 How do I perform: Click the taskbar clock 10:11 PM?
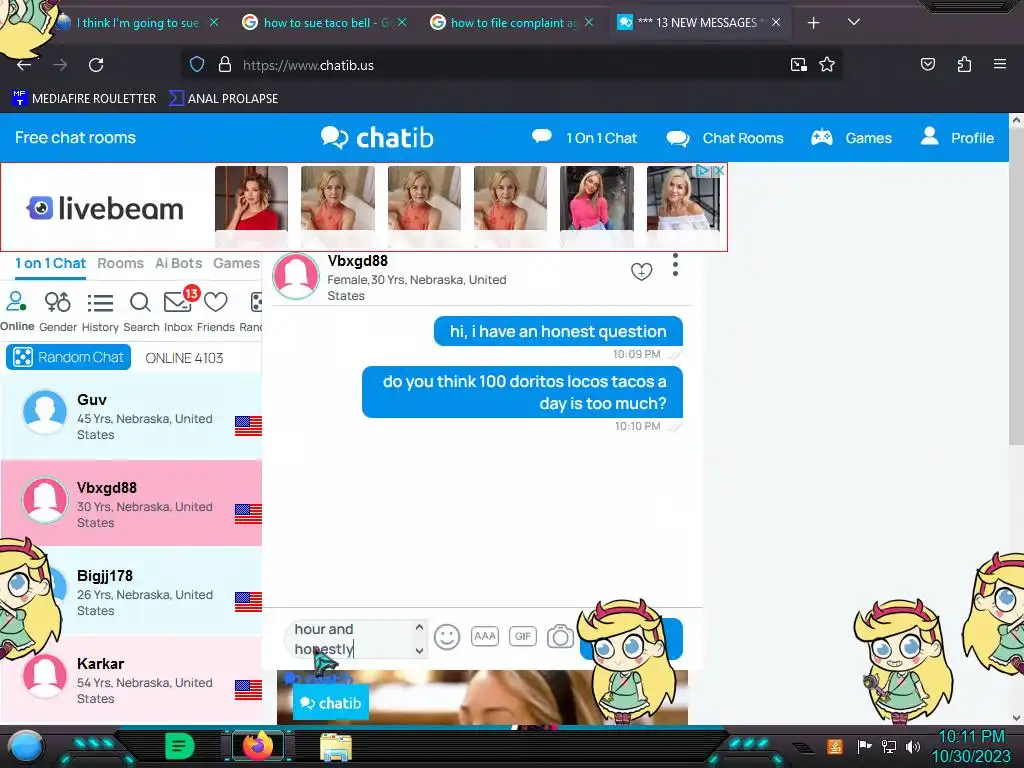(971, 737)
